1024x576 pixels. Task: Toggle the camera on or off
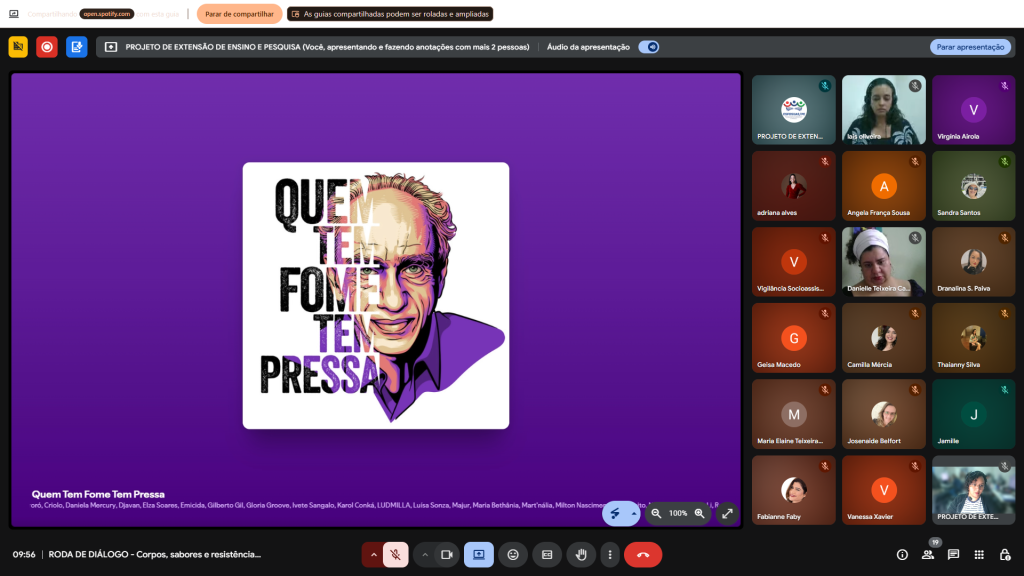[447, 554]
